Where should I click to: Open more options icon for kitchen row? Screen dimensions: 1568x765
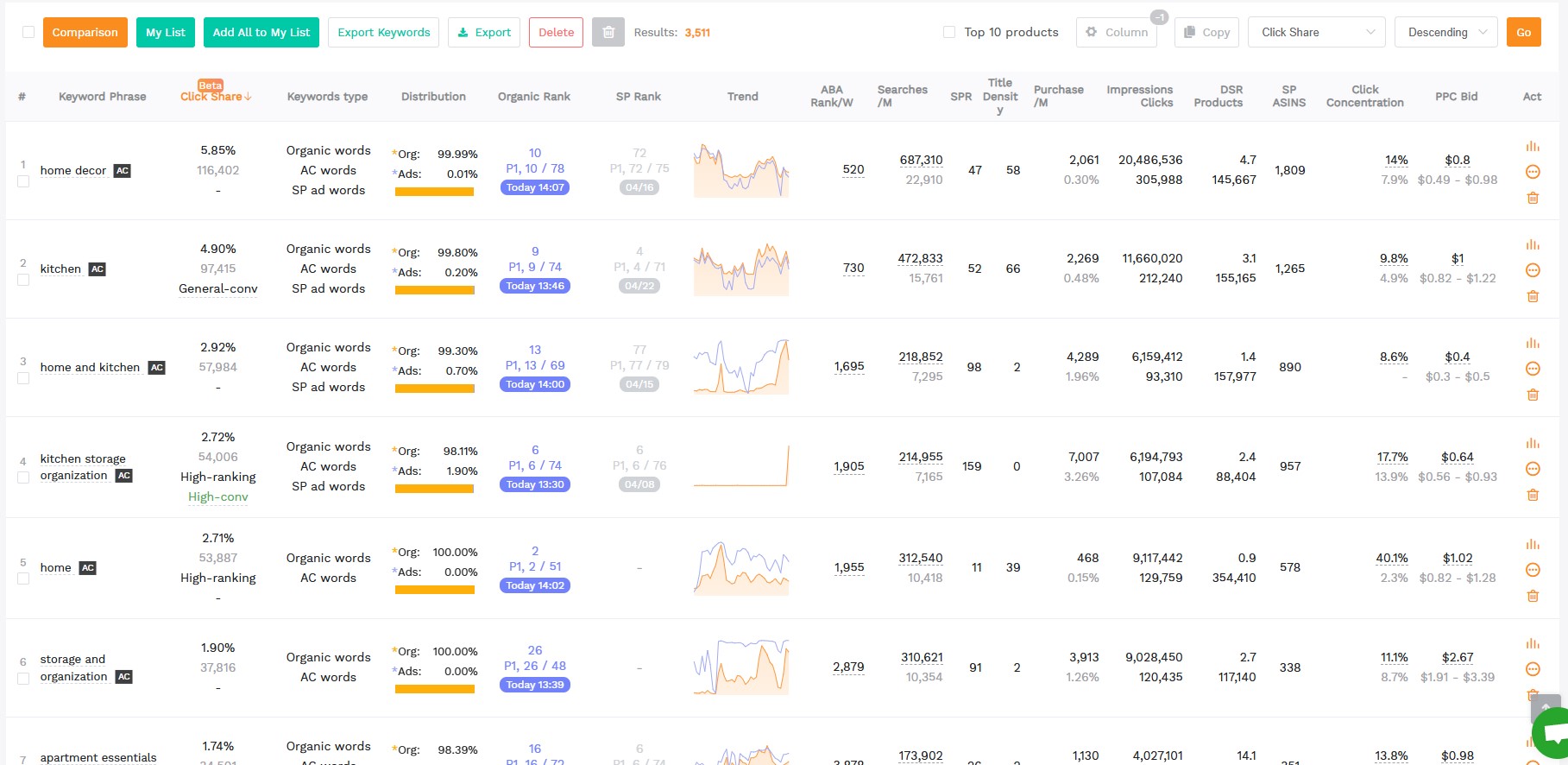1533,270
